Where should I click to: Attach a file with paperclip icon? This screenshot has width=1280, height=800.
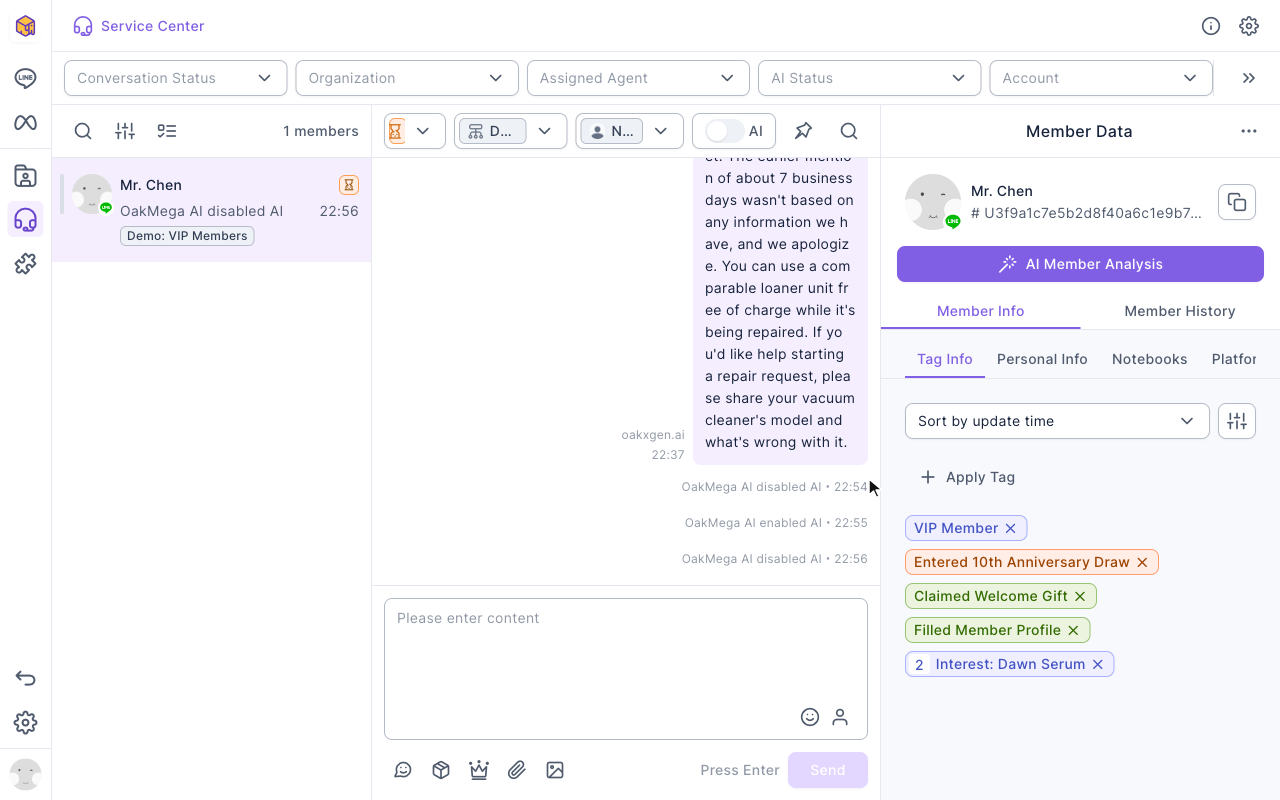(517, 770)
